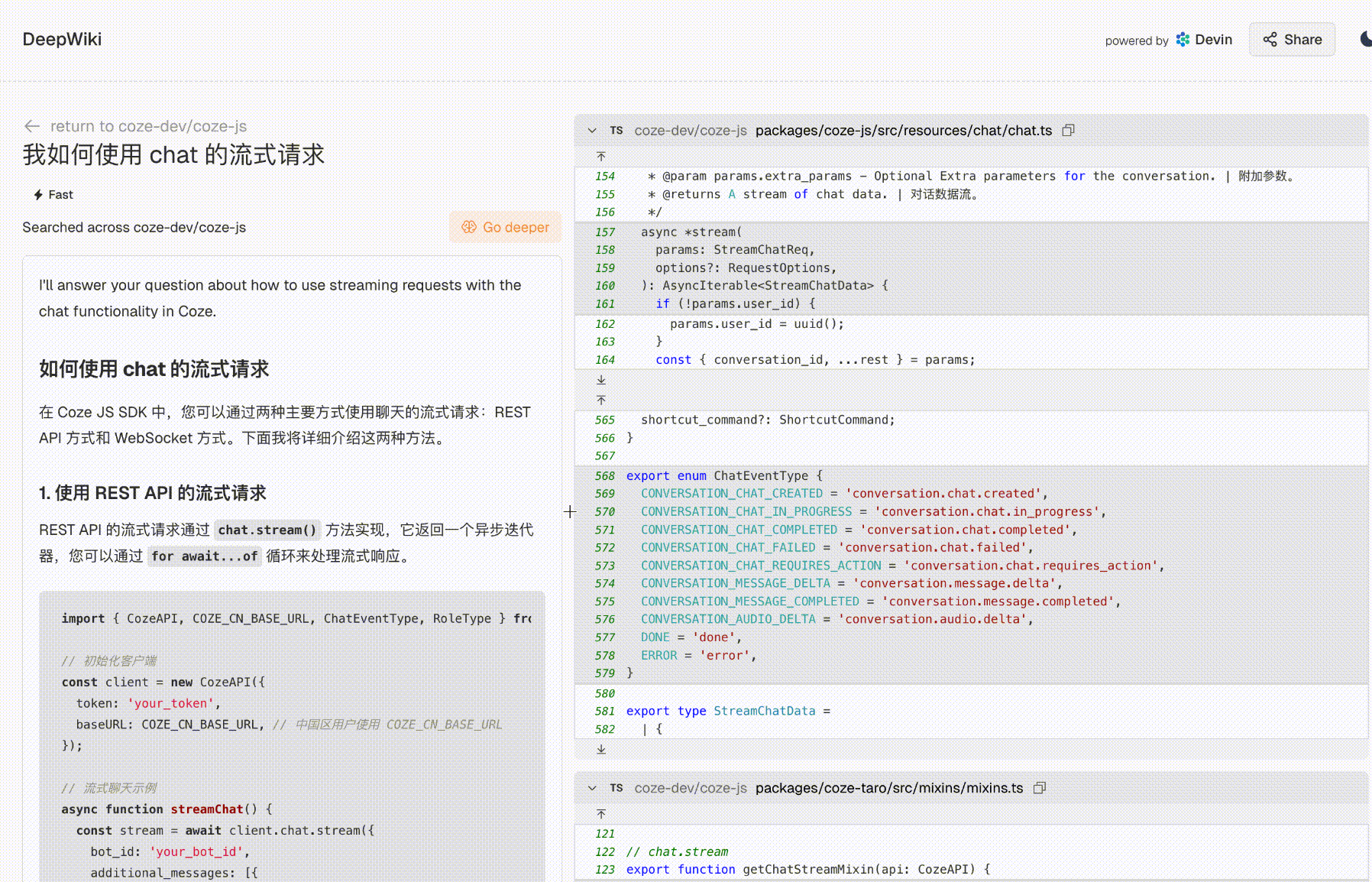Click the page title 我如何使用 chat 的流式请求
Screen dimensions: 1372x882
pos(173,155)
